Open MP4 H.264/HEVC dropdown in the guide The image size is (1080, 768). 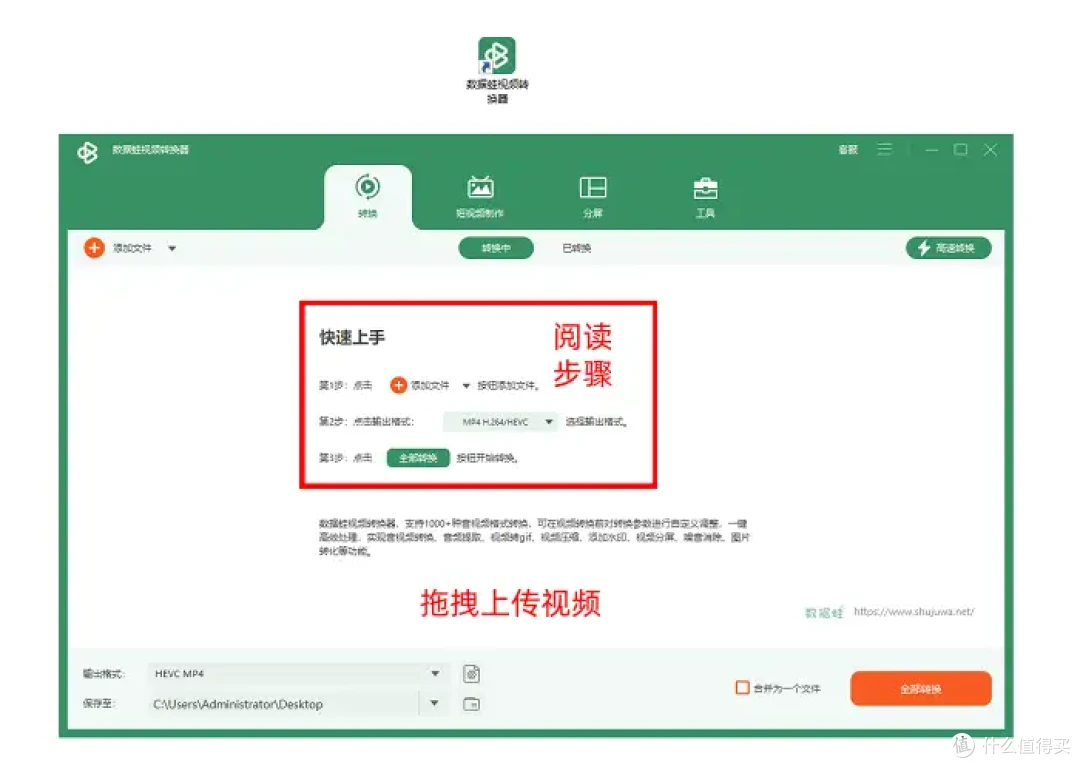(501, 422)
